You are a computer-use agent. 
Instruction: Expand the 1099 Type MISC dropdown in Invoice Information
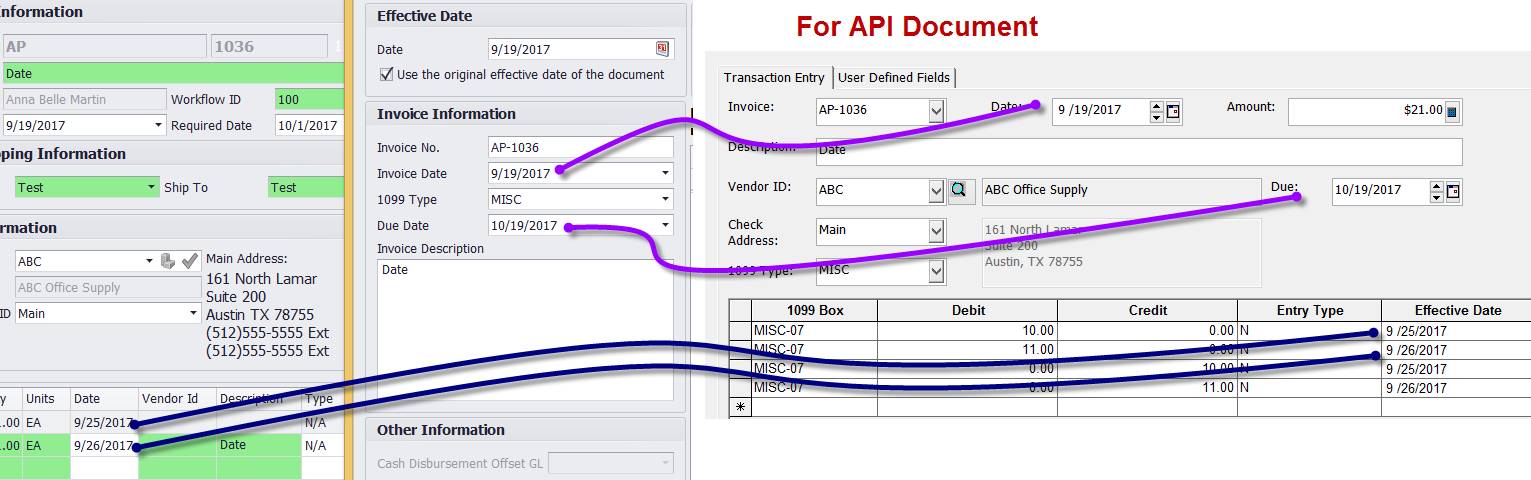point(666,200)
